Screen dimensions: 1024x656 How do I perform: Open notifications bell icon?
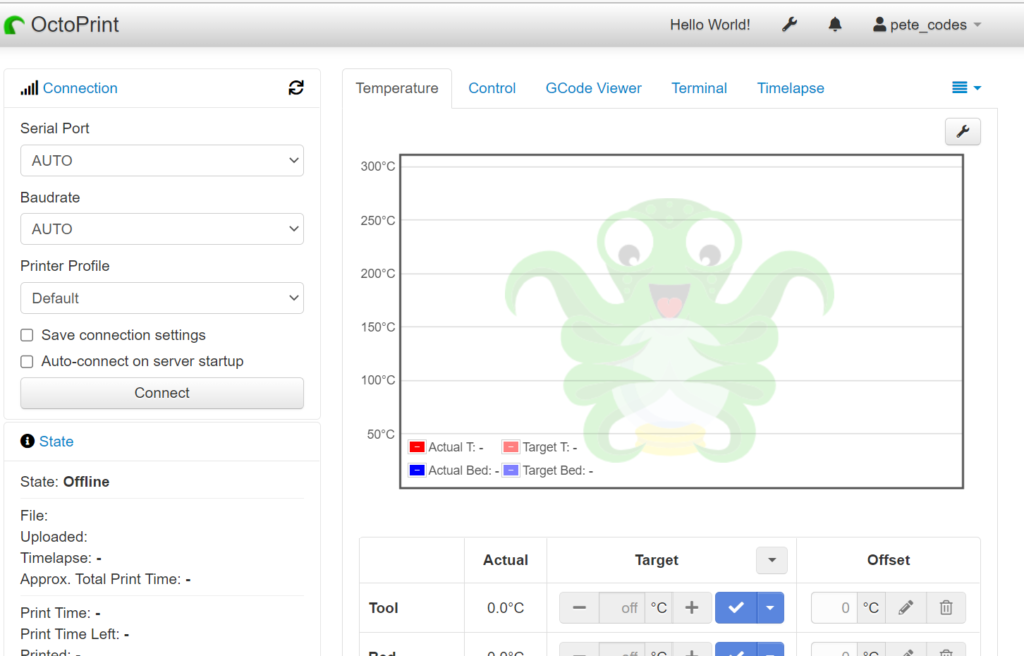coord(835,25)
